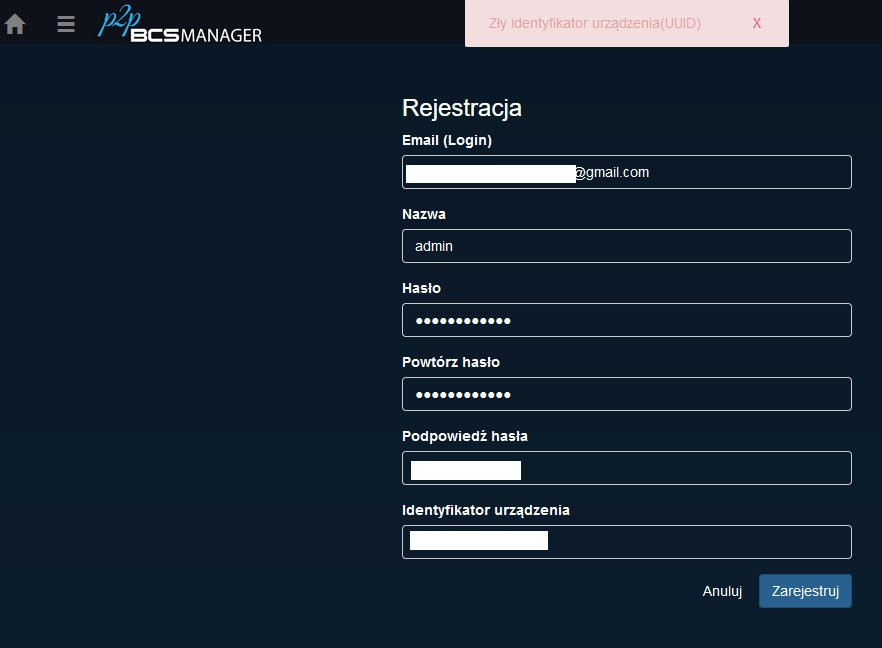Viewport: 882px width, 648px height.
Task: Click the Rejestracja page heading
Action: click(x=461, y=108)
